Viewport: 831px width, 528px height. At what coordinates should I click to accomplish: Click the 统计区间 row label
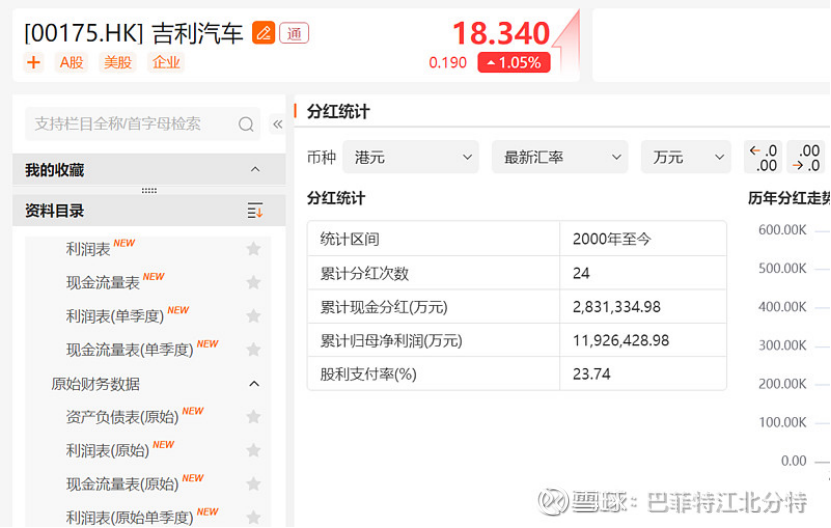click(x=350, y=239)
